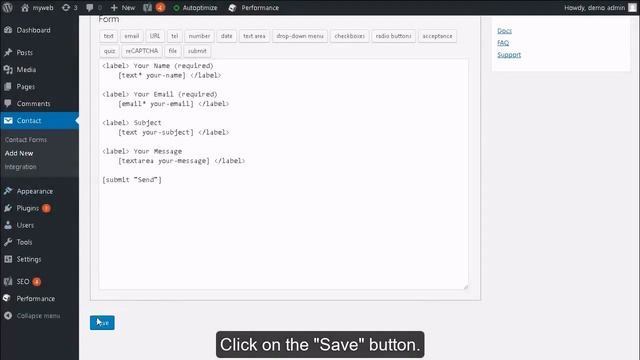Select Add New under Contact

(x=19, y=153)
